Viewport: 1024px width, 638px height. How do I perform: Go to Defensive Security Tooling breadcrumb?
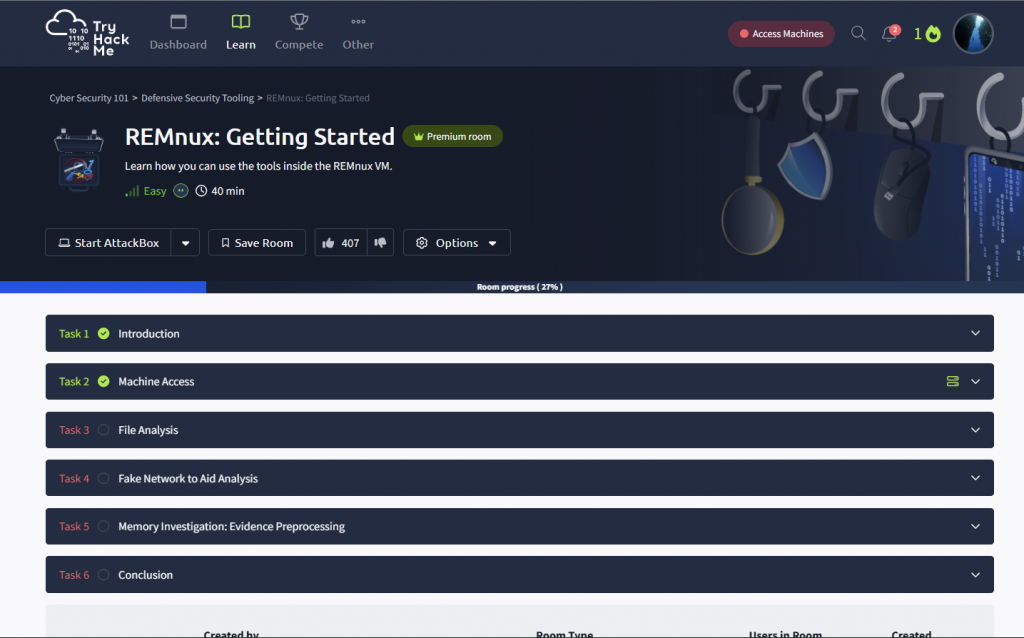pyautogui.click(x=197, y=98)
